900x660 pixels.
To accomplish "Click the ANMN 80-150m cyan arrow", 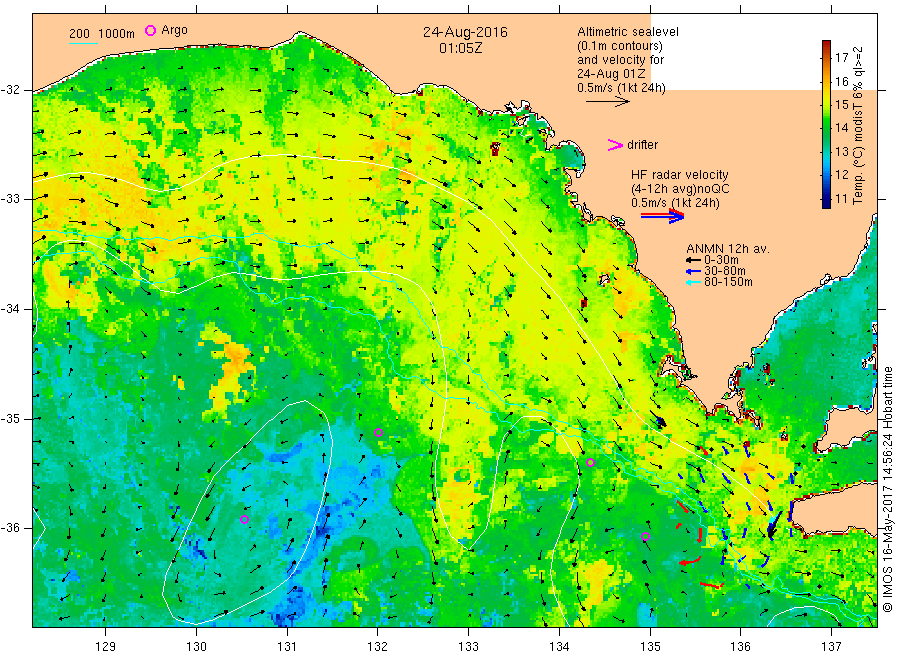I will (693, 282).
